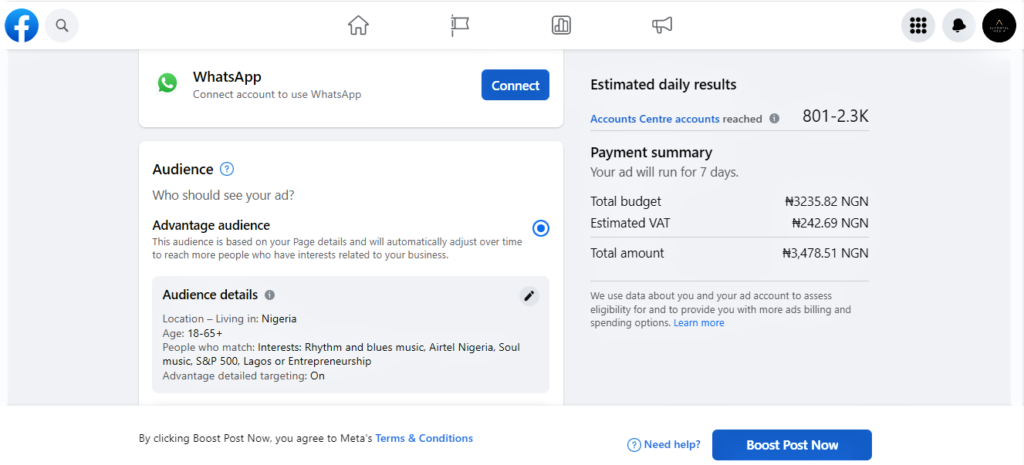Click 'Your ad will run for 7 days' text
Viewport: 1024px width, 465px height.
click(664, 173)
